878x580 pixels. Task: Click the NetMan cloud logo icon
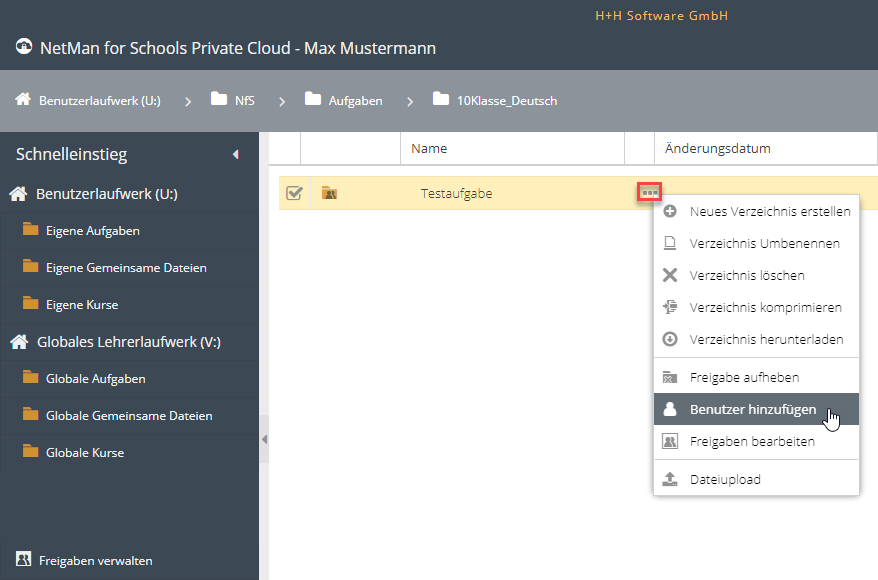tap(24, 47)
